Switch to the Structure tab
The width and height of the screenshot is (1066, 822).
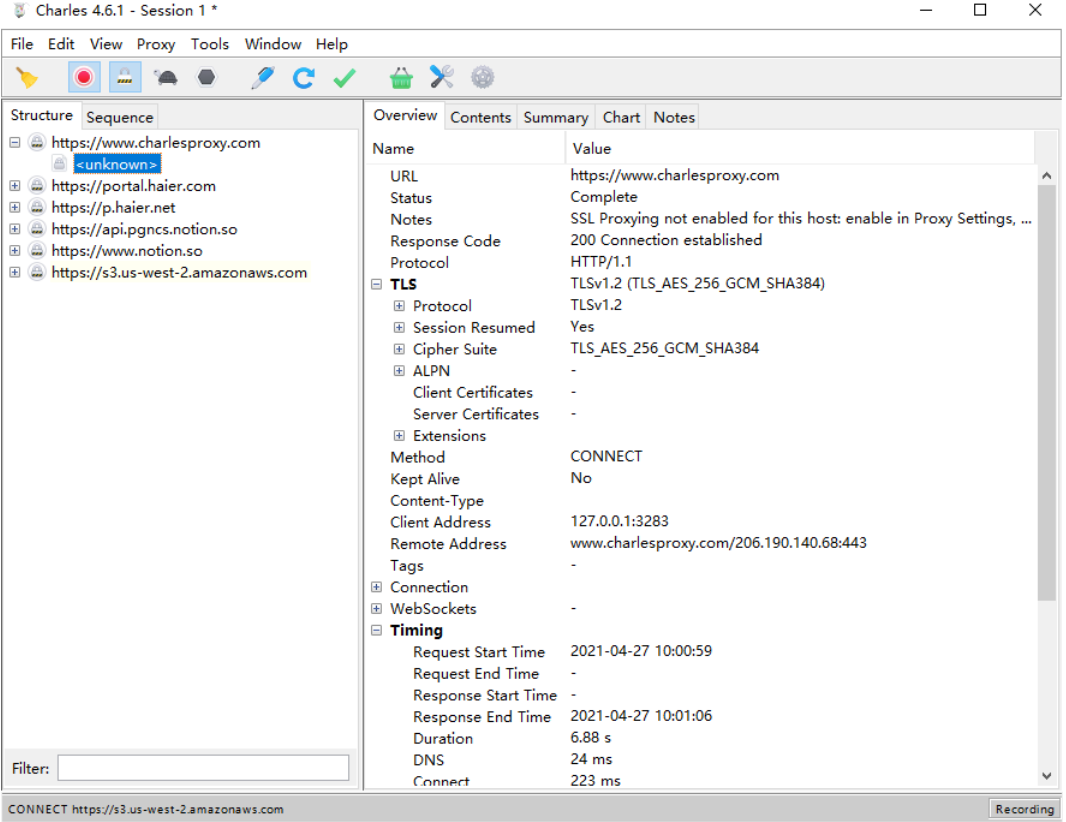(41, 116)
